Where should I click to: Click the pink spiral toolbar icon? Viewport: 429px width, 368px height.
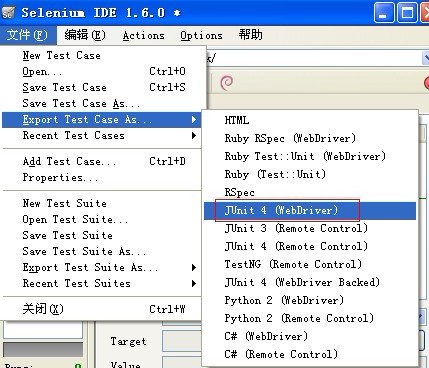(227, 82)
